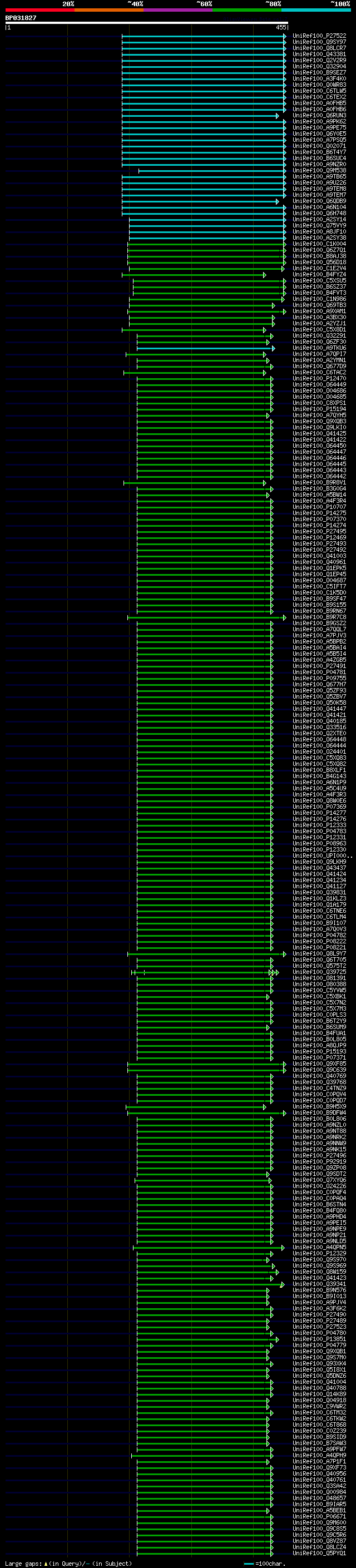356x1568 pixels.
Task: Select the UniRef100_P08221 label
Action: pyautogui.click(x=319, y=948)
